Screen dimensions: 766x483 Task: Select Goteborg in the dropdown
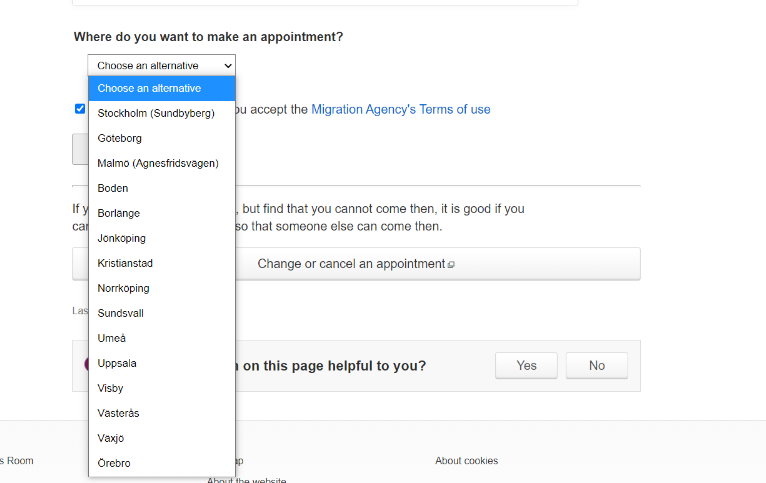point(162,138)
